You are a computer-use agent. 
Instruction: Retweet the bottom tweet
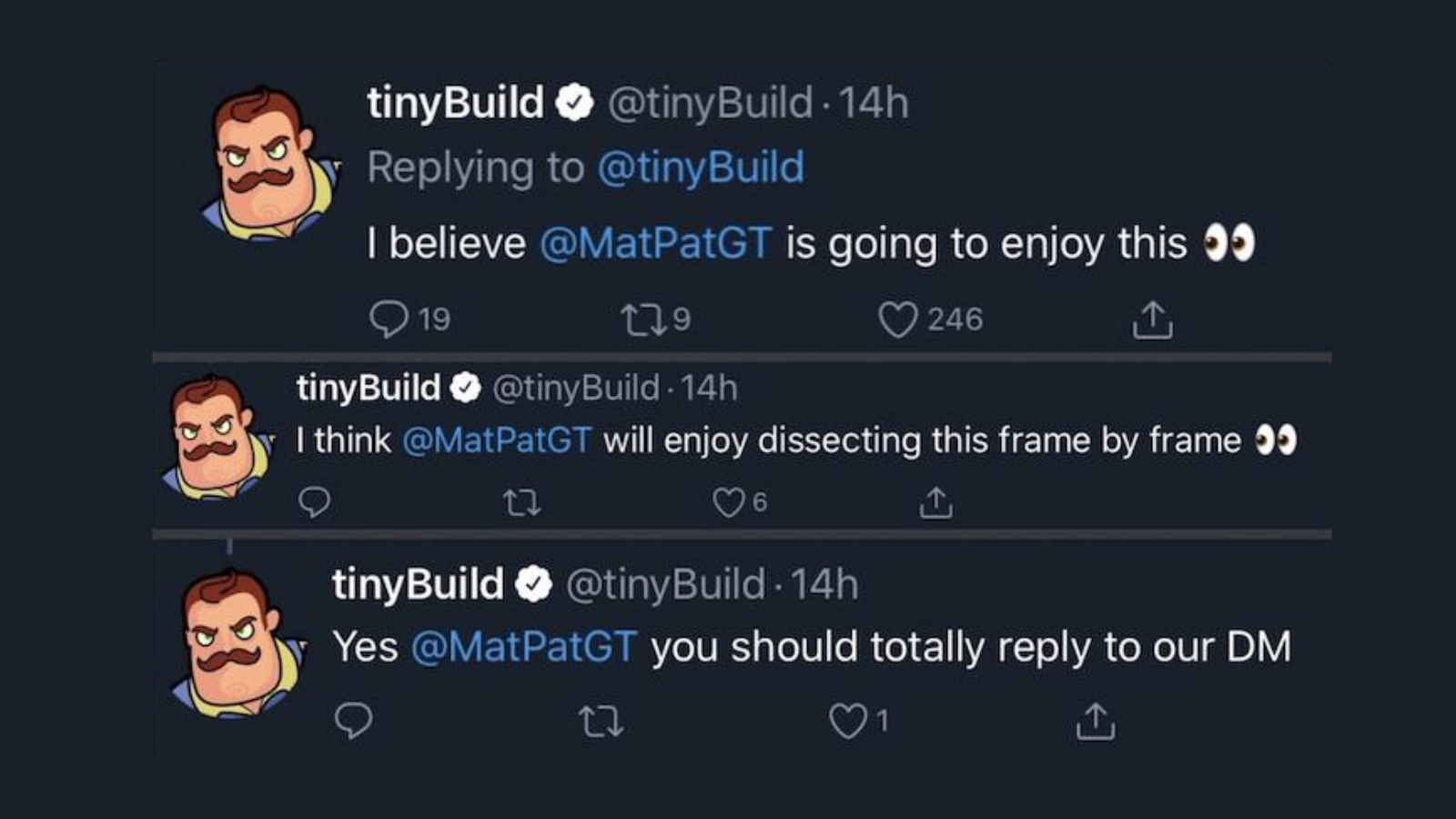(x=601, y=722)
